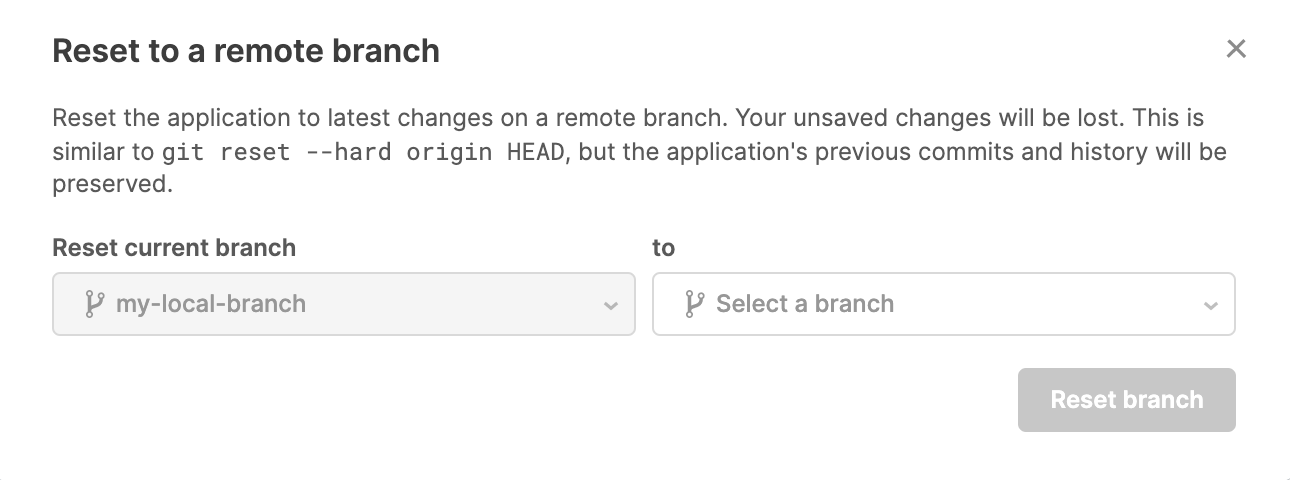Click the Reset branch button
Image resolution: width=1290 pixels, height=480 pixels.
(x=1127, y=400)
